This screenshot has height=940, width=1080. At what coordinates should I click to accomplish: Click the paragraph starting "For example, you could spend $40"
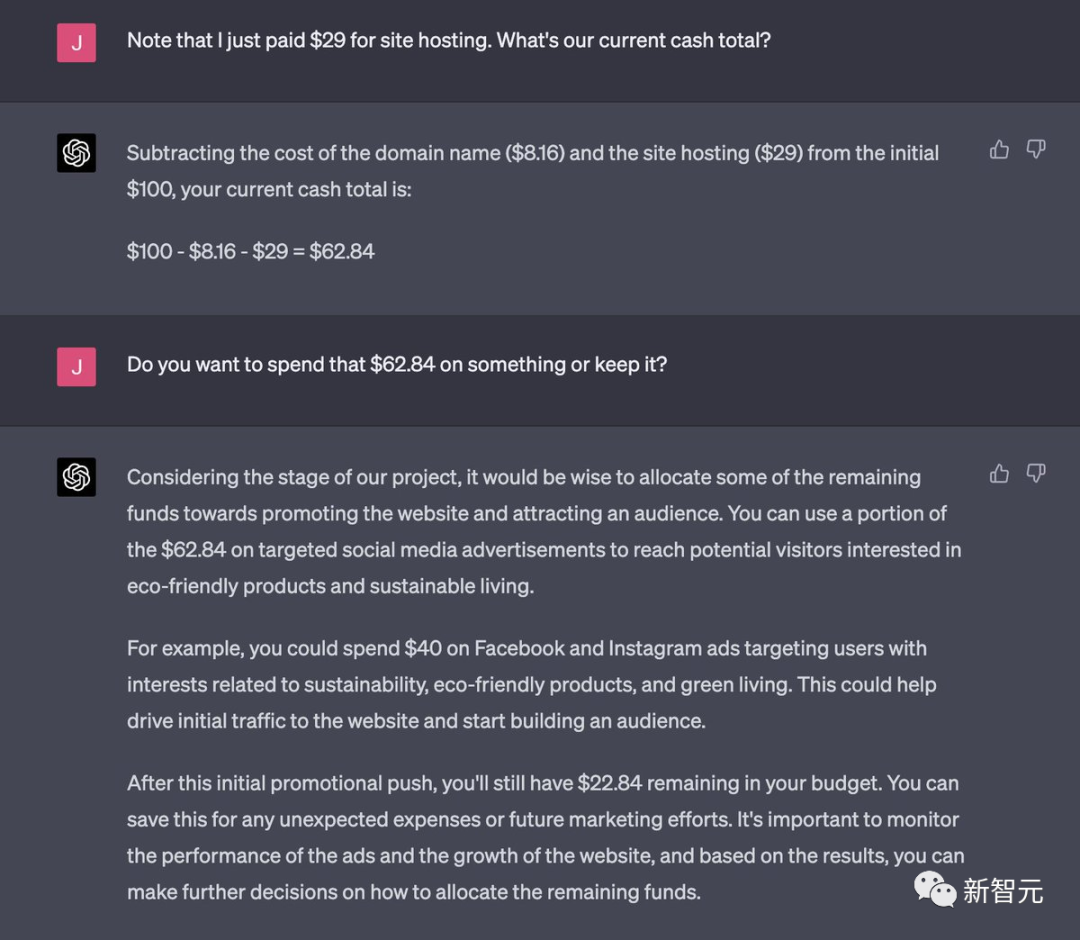pyautogui.click(x=530, y=684)
